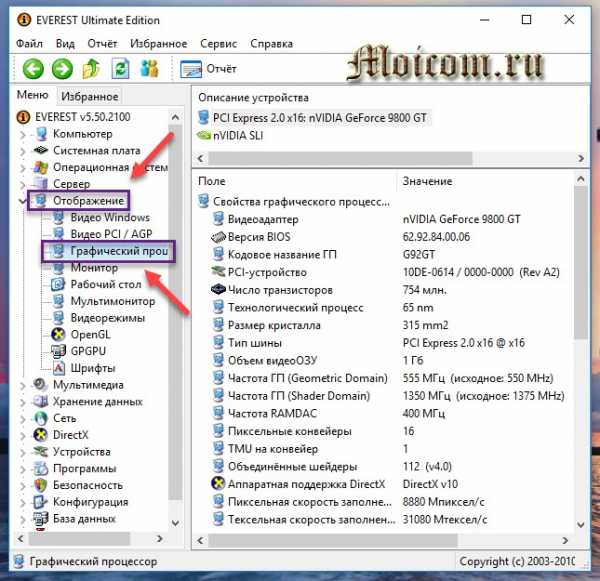600x581 pixels.
Task: Expand the Мультимедиа tree node
Action: click(x=24, y=385)
